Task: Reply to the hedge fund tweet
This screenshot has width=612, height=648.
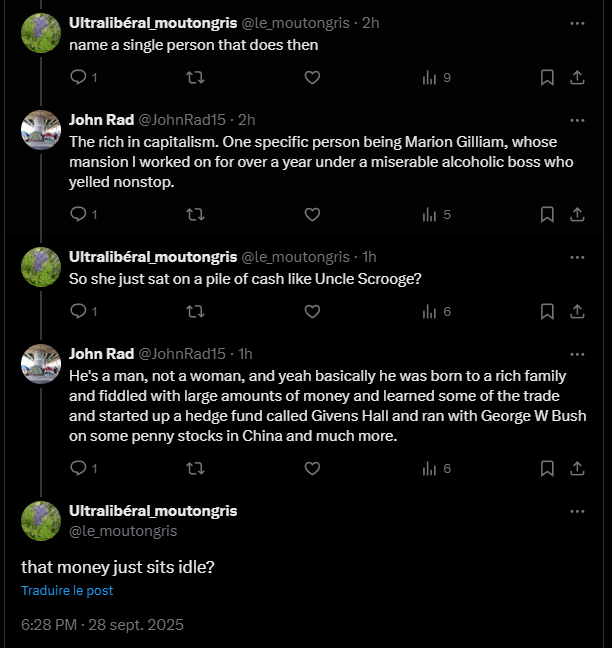Action: click(x=79, y=468)
